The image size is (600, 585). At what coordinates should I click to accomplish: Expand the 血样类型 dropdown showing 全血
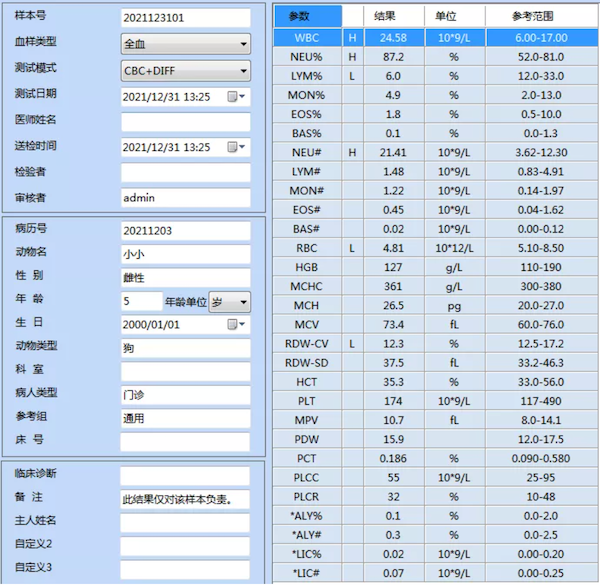click(x=186, y=44)
